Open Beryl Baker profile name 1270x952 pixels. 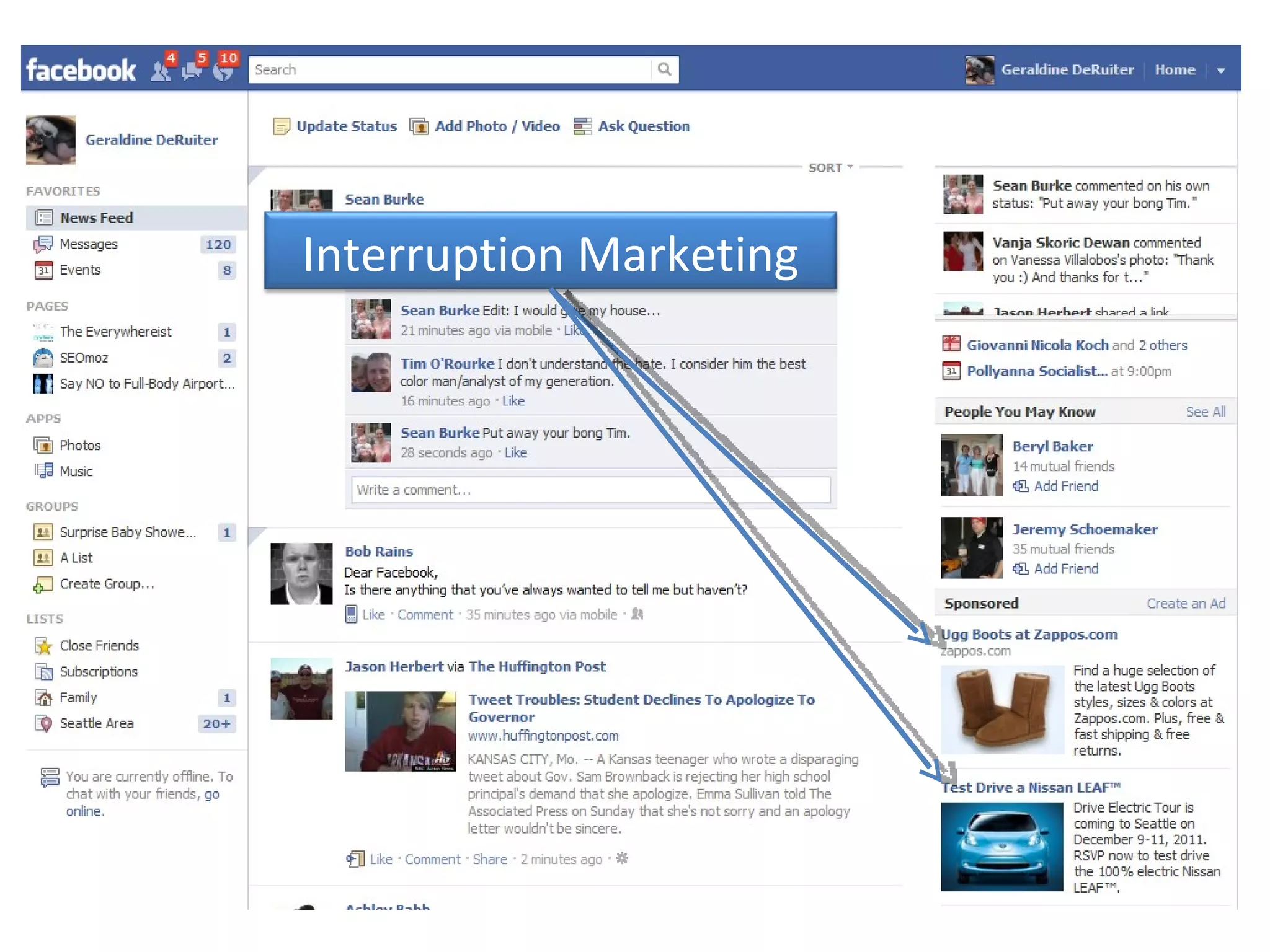(x=1052, y=446)
